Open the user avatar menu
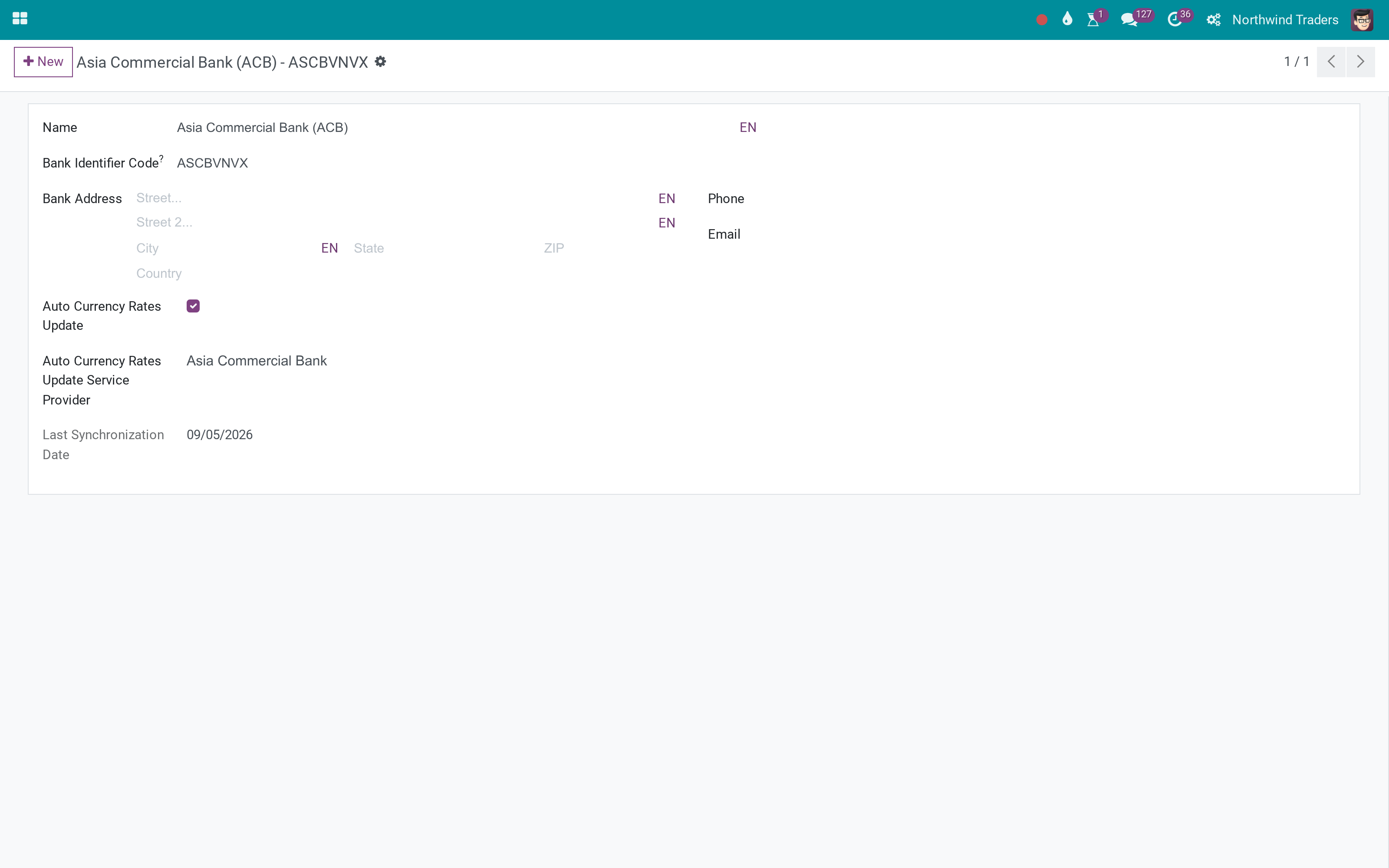 tap(1362, 20)
